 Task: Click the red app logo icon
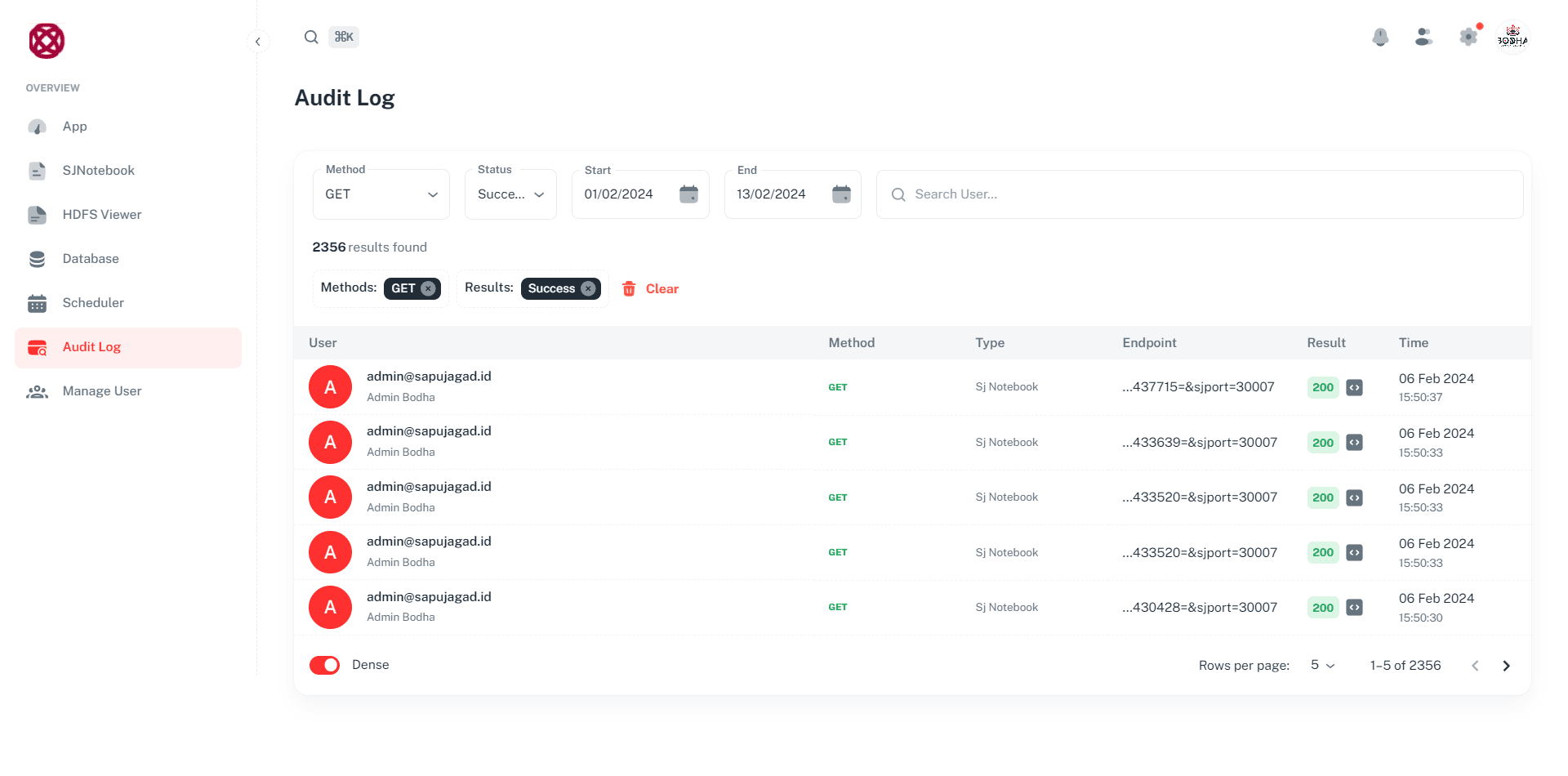pos(47,41)
